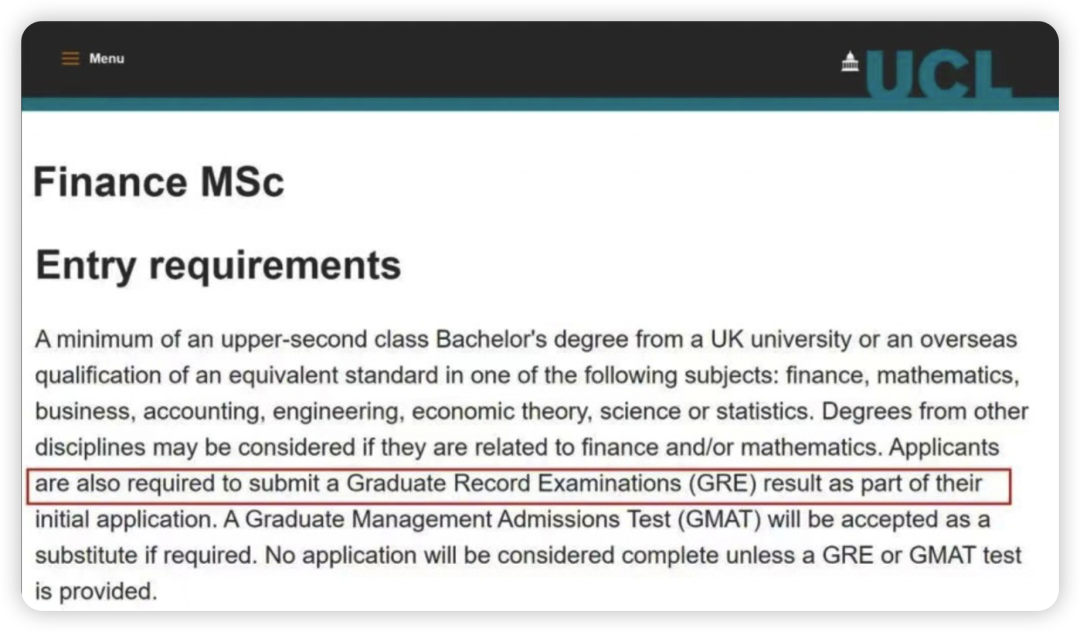Viewport: 1080px width, 632px height.
Task: Click inside the red highlighted sentence box
Action: tap(520, 485)
